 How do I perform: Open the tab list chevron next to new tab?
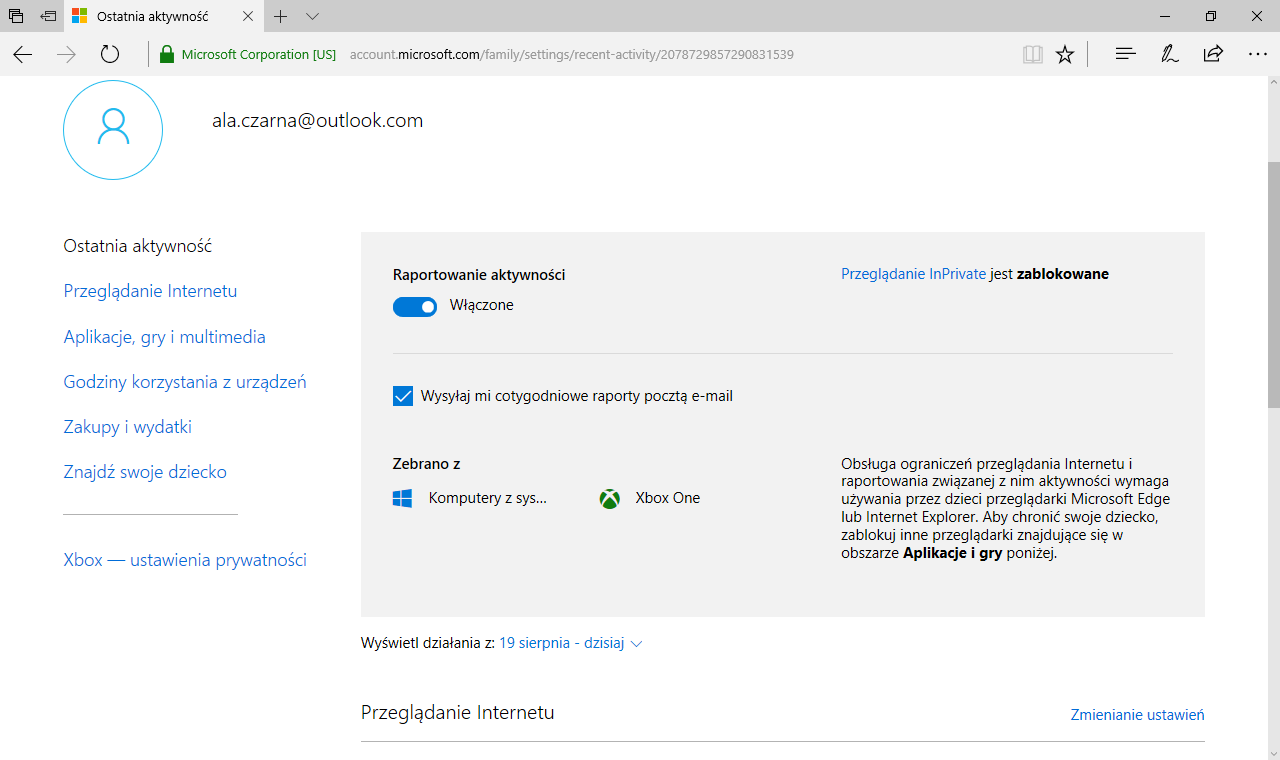tap(312, 17)
